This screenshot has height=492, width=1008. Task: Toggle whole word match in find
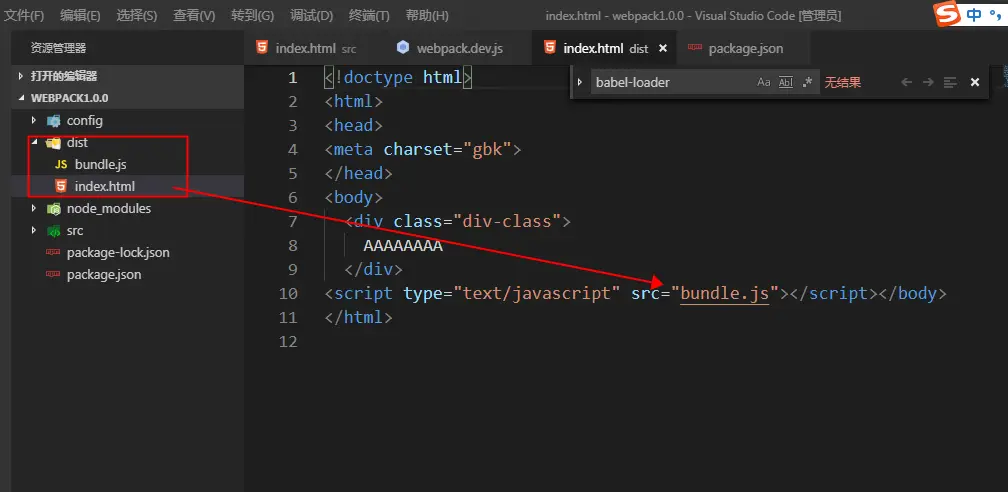[x=786, y=82]
